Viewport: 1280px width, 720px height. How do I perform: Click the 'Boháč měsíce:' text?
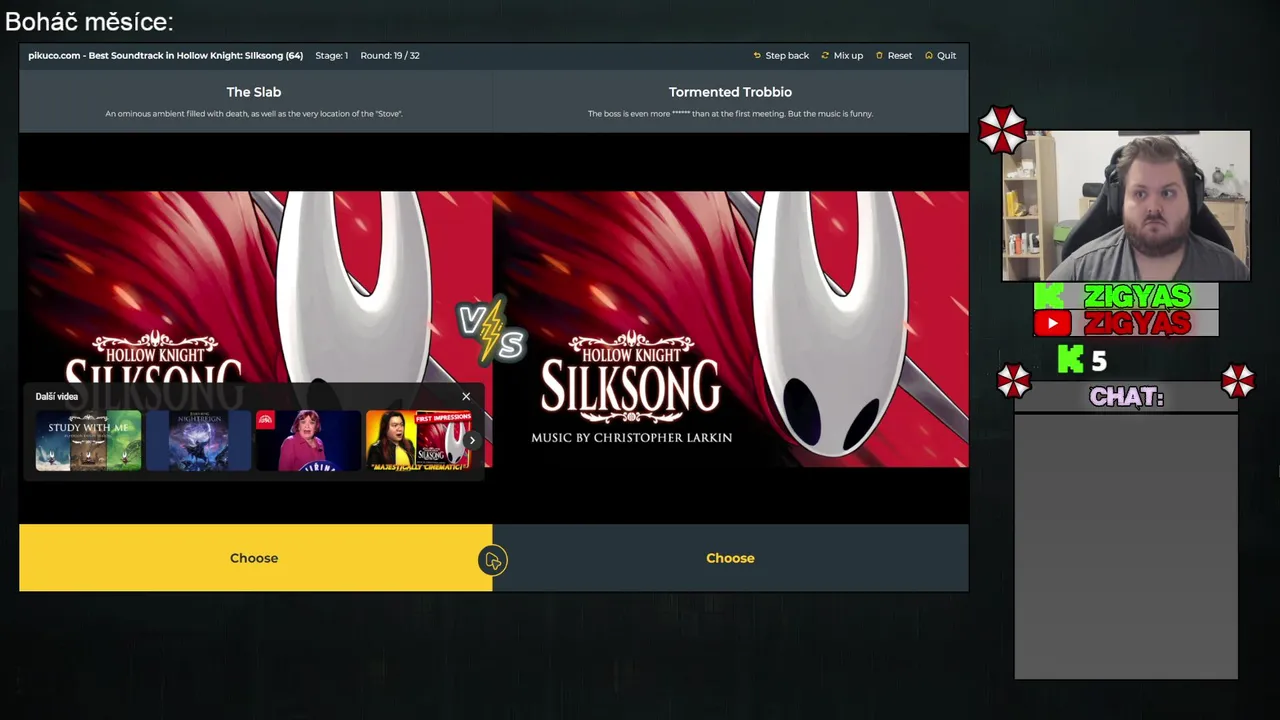(x=89, y=21)
